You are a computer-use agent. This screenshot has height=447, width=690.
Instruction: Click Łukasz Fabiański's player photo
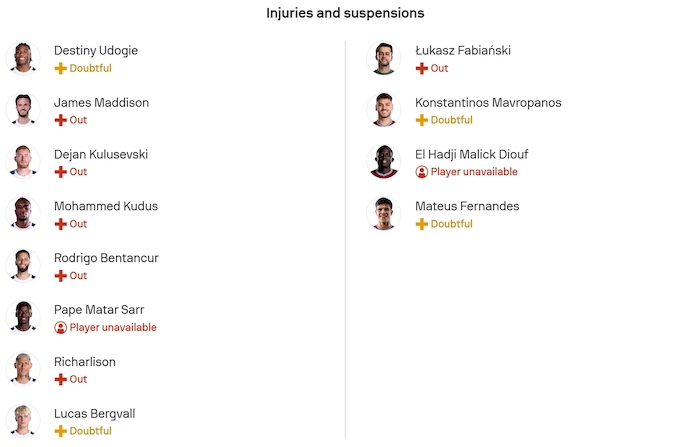pyautogui.click(x=384, y=57)
